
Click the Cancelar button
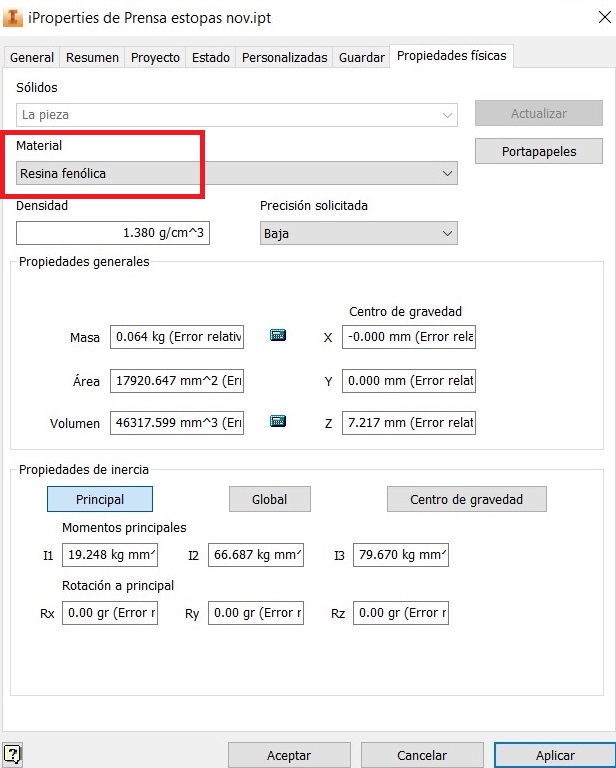click(422, 755)
